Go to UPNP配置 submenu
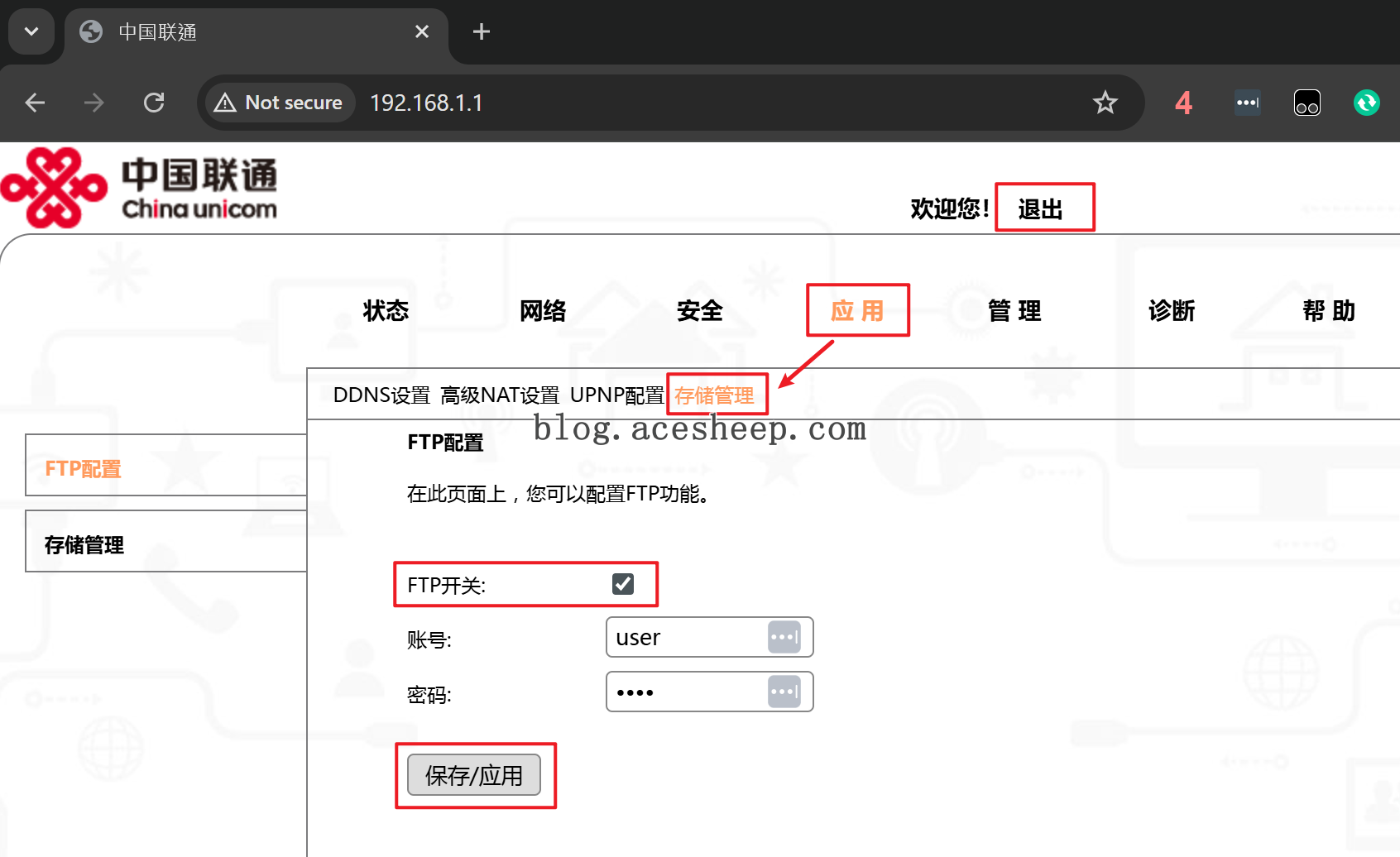This screenshot has height=857, width=1400. pos(617,395)
